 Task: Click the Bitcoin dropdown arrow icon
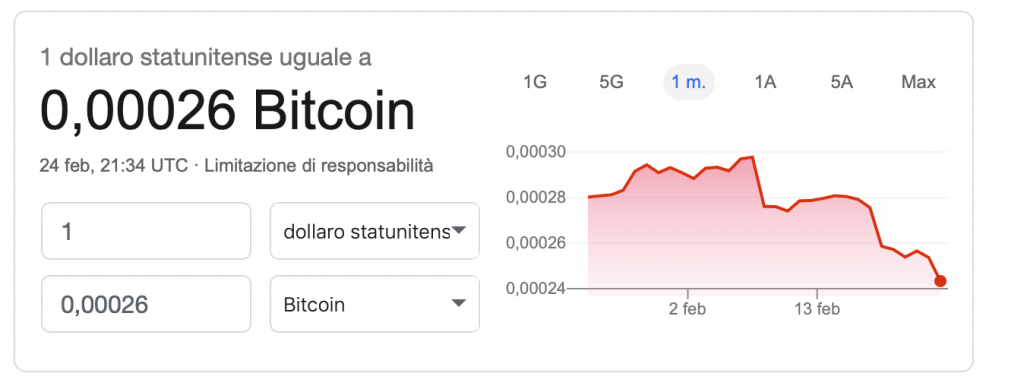(x=459, y=303)
